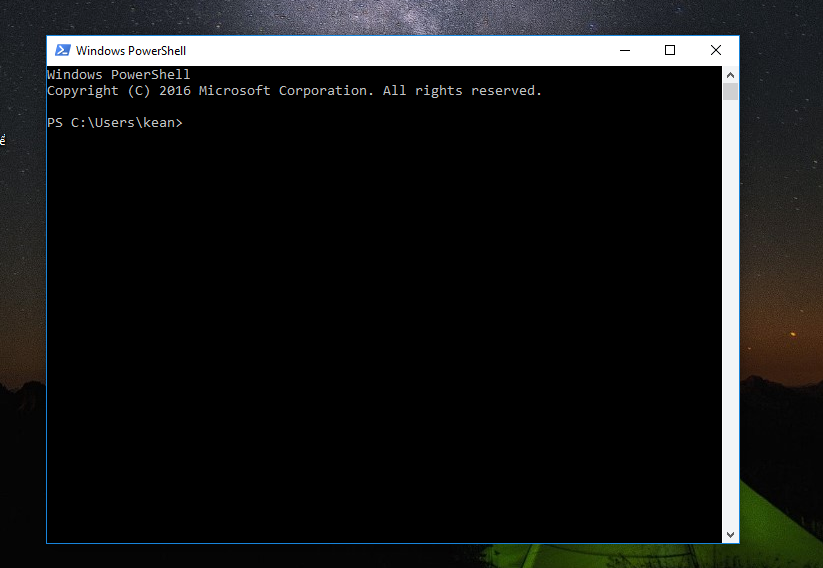Viewport: 823px width, 568px height.
Task: Close the Windows PowerShell window
Action: (716, 50)
